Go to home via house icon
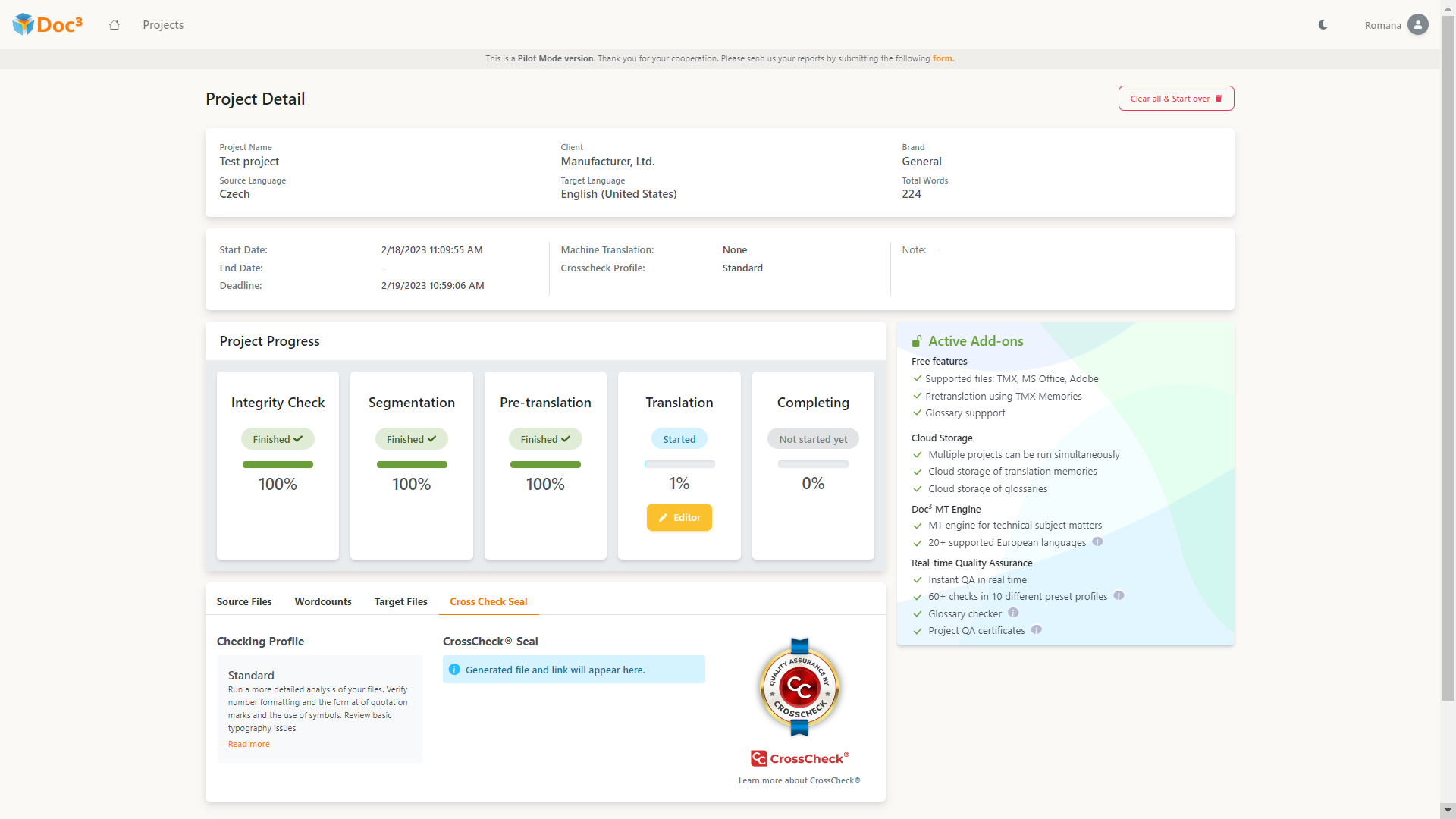Image resolution: width=1456 pixels, height=819 pixels. 115,25
